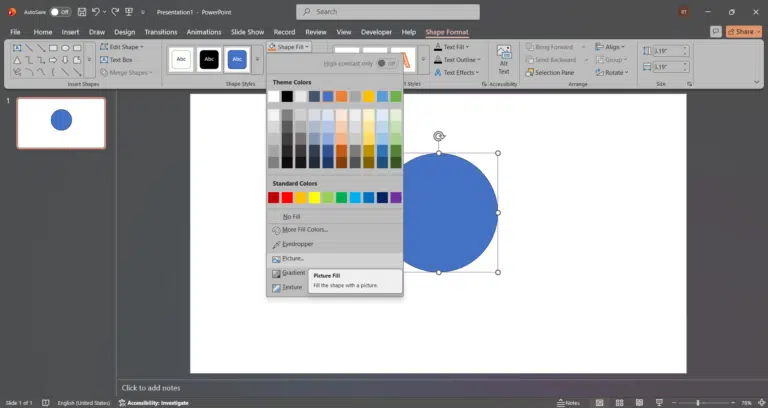Open Text Effects dropdown
Image resolution: width=768 pixels, height=408 pixels.
(457, 72)
